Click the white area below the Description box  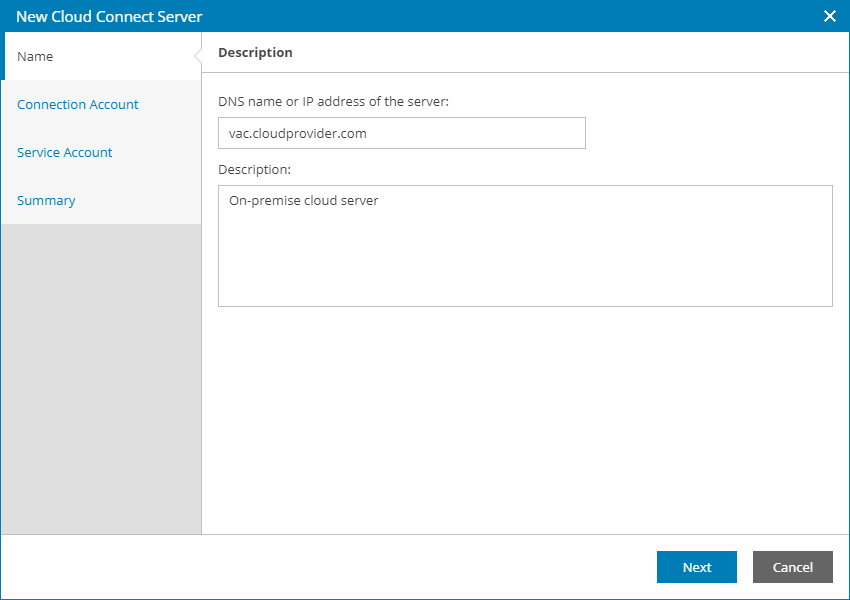[525, 420]
